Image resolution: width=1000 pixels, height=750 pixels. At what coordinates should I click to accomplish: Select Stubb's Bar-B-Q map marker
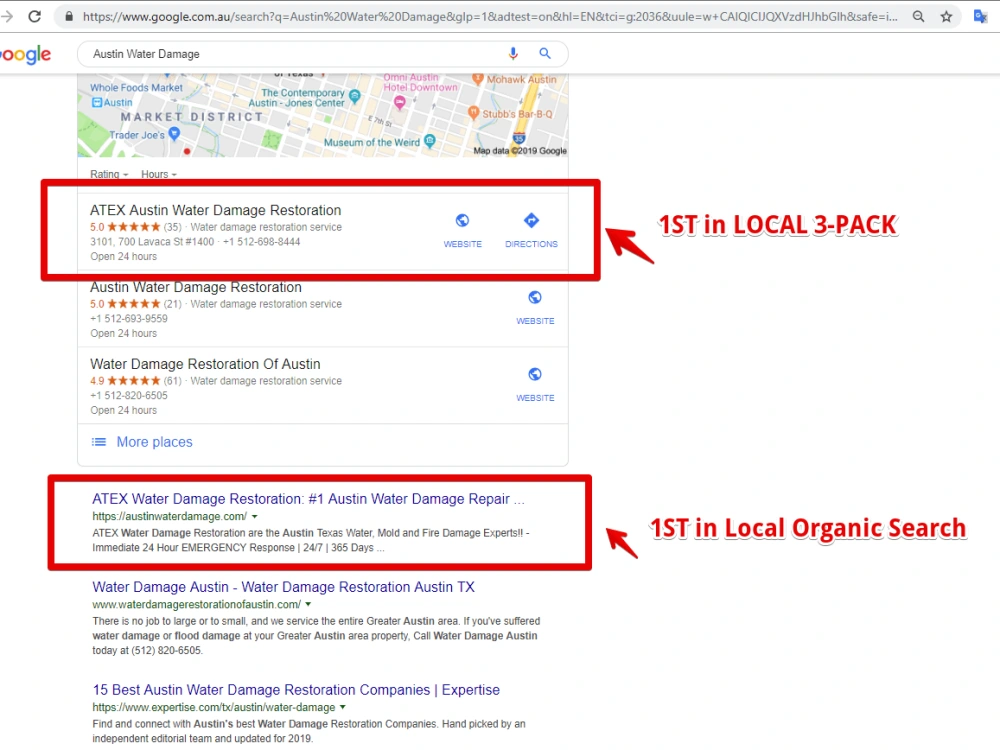click(473, 113)
